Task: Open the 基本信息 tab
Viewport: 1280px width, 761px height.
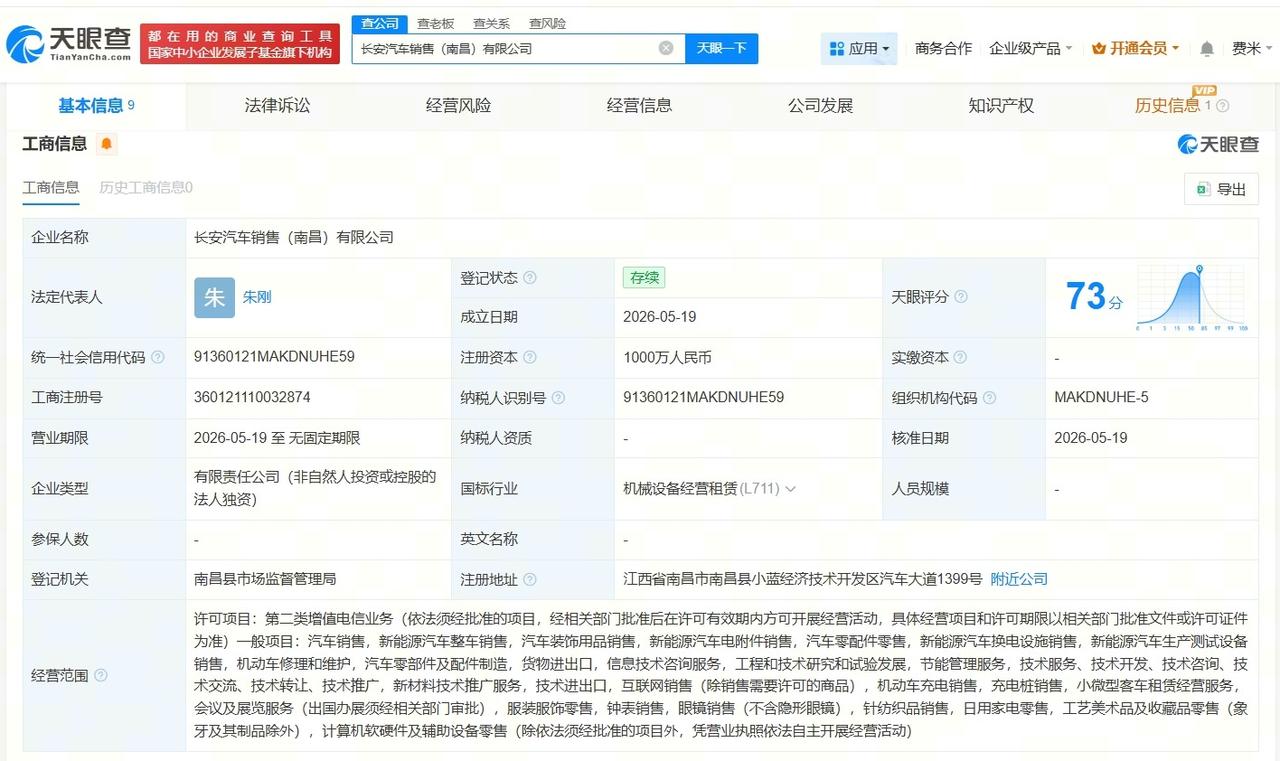Action: (96, 106)
